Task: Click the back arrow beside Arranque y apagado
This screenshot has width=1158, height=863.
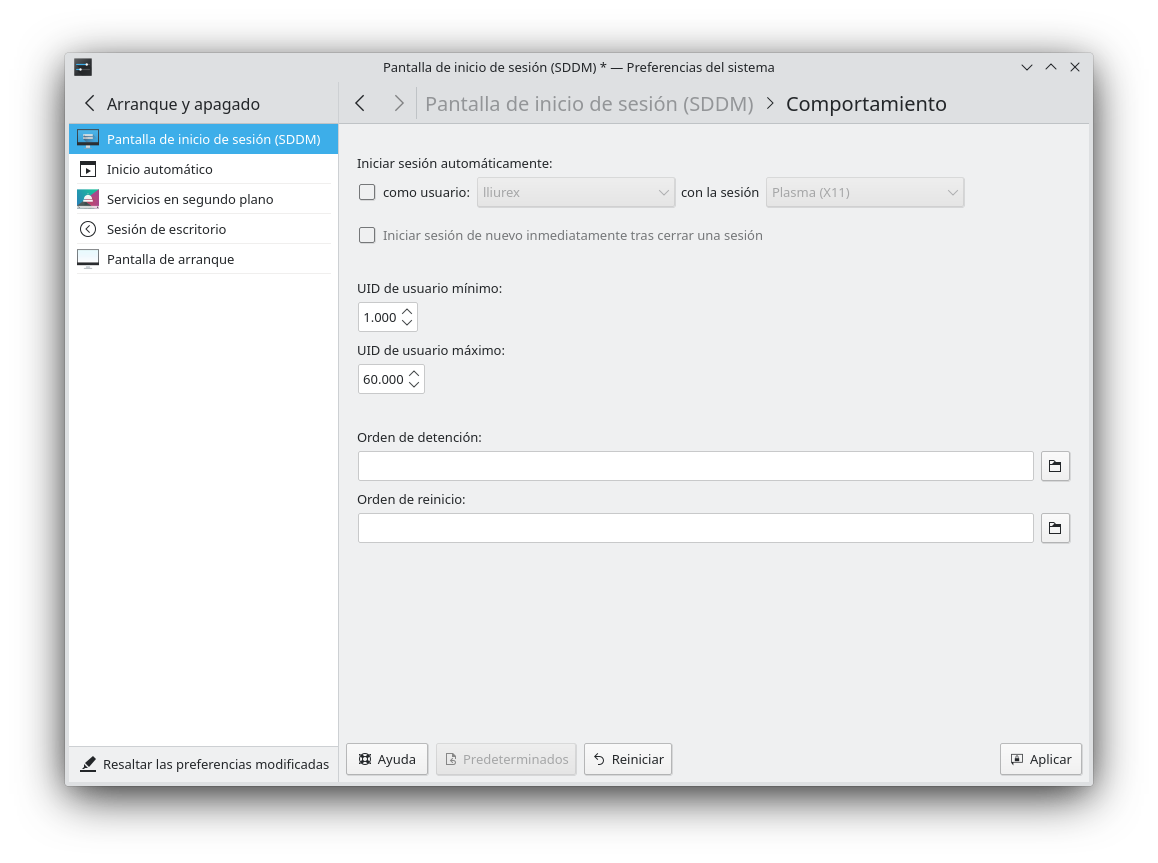Action: [x=90, y=103]
